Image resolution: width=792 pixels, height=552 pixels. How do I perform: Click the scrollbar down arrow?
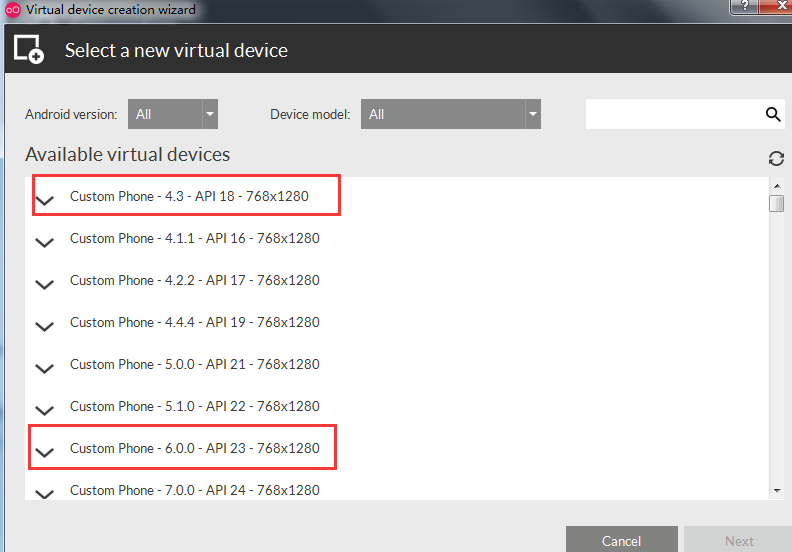click(x=777, y=490)
